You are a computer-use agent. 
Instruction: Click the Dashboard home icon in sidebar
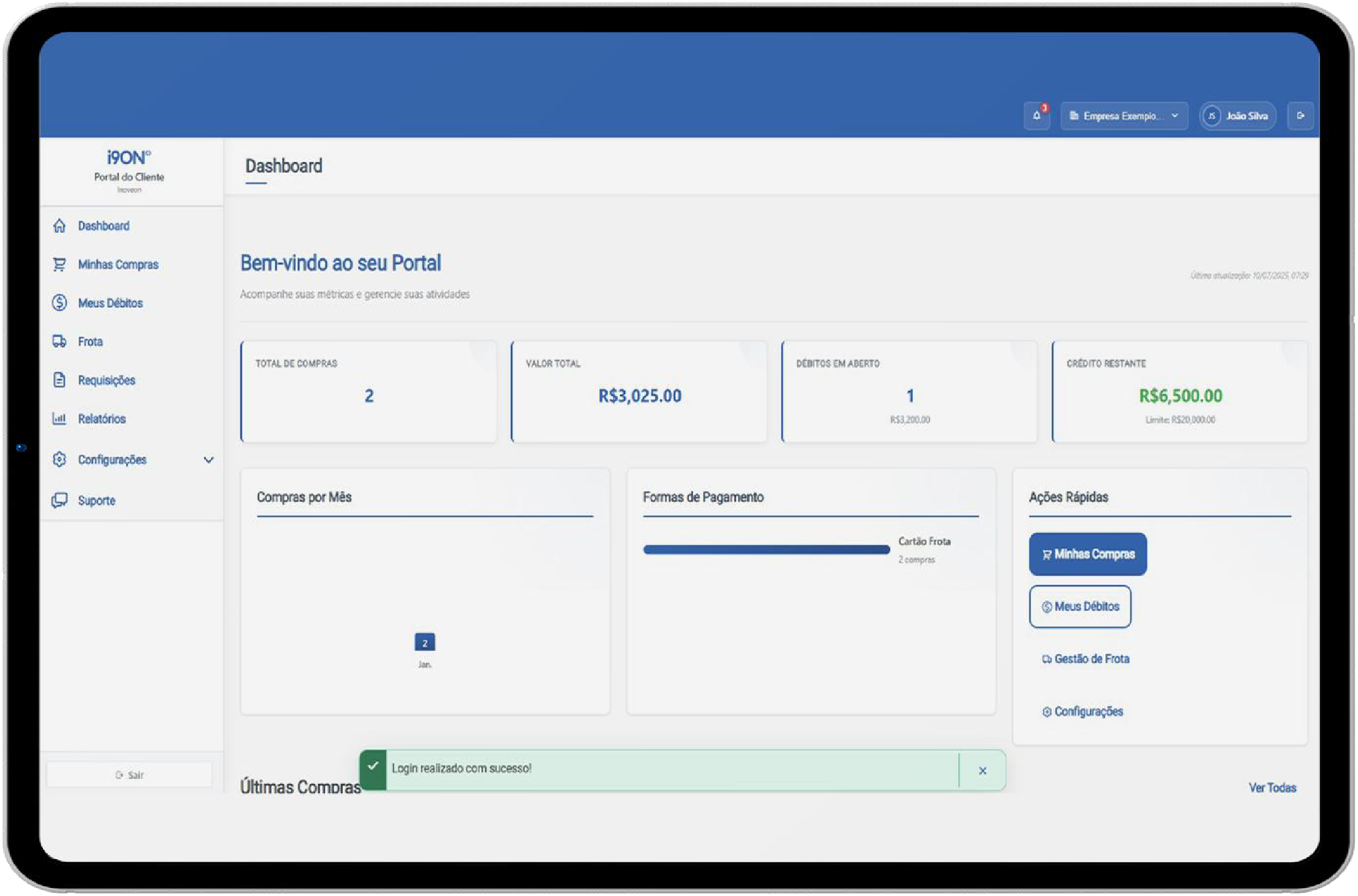click(x=59, y=226)
